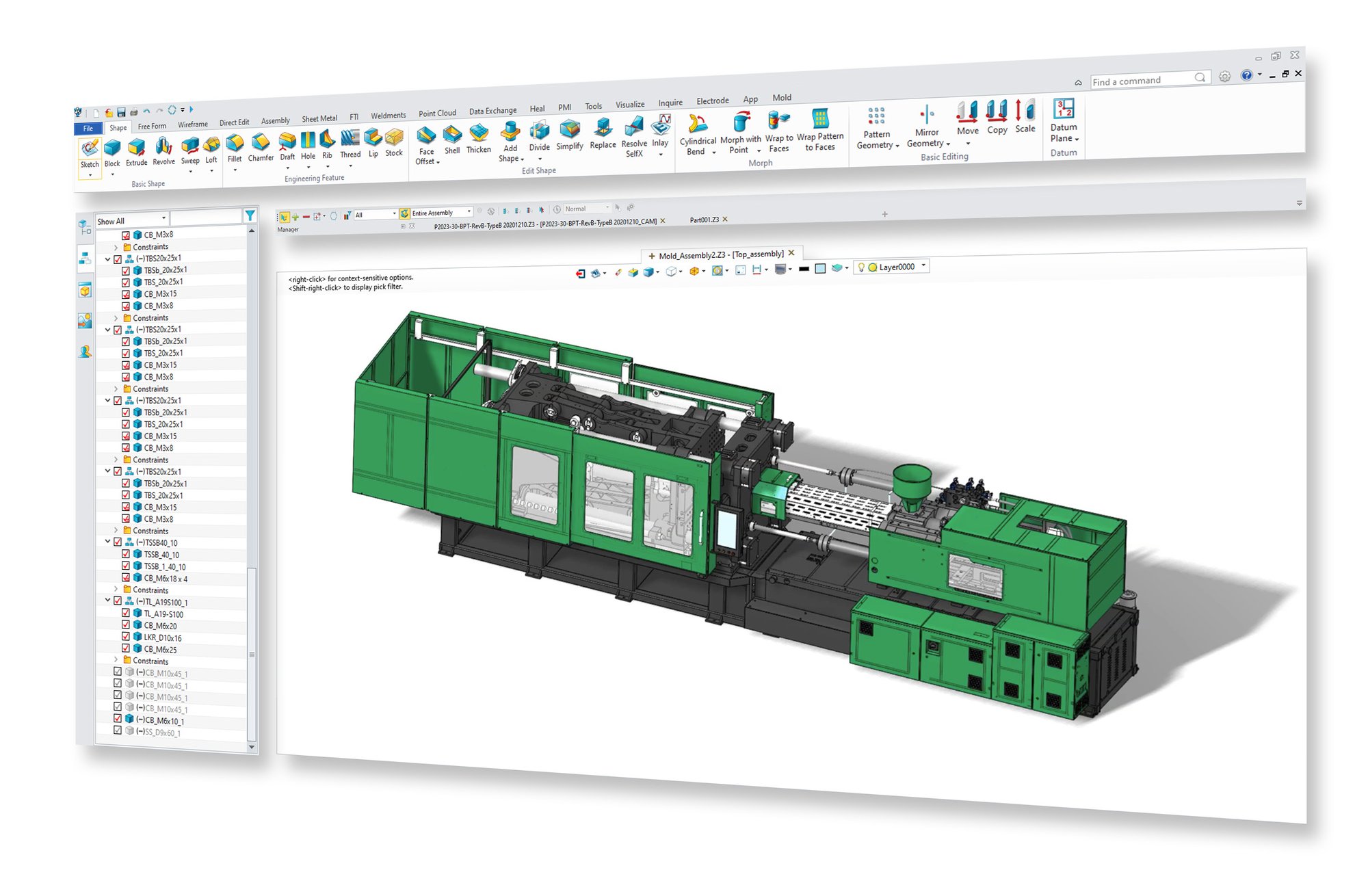Switch to the Data Exchange tab
Image resolution: width=1368 pixels, height=896 pixels.
pyautogui.click(x=493, y=111)
